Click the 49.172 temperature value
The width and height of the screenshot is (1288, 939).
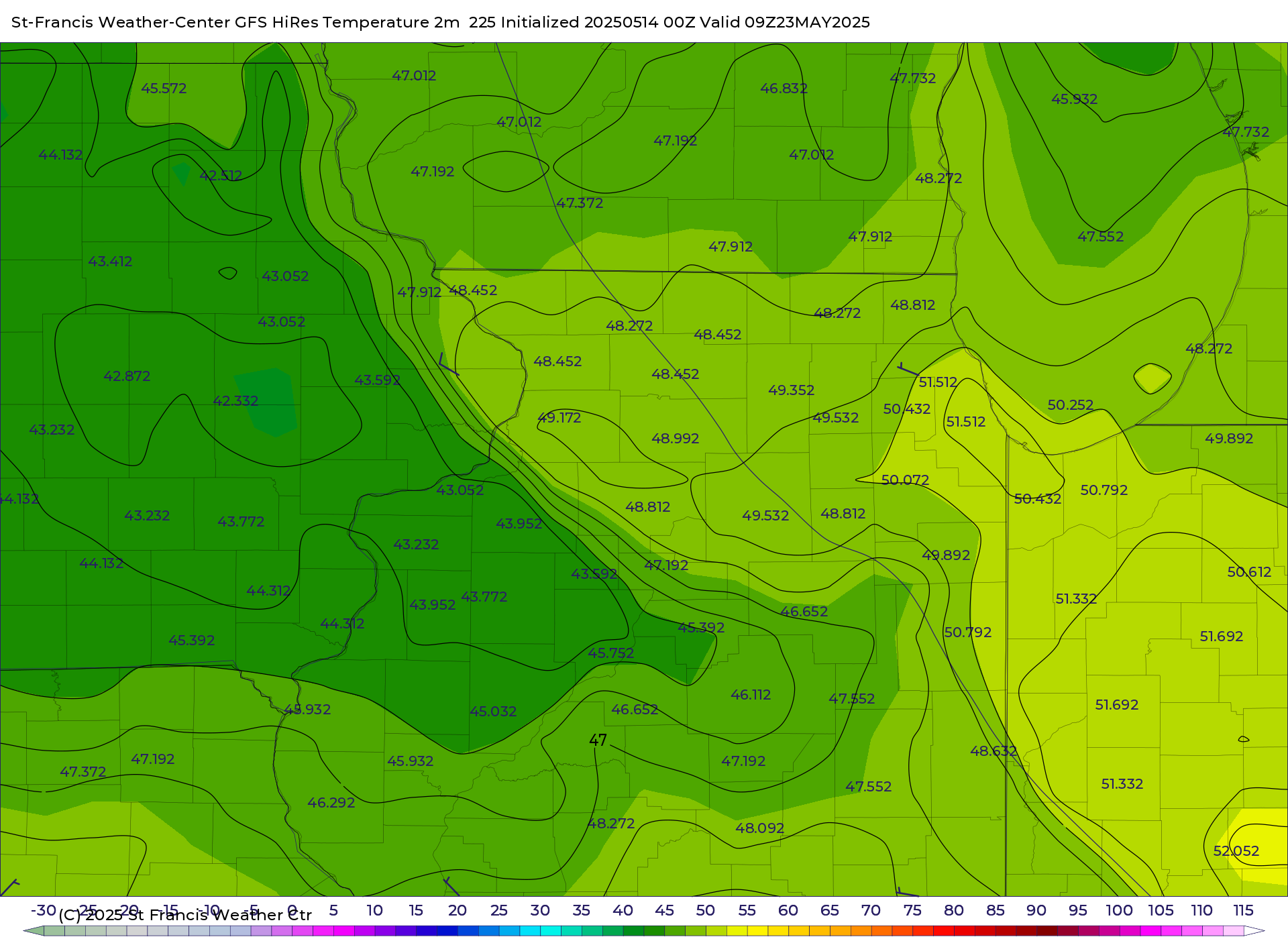point(559,418)
